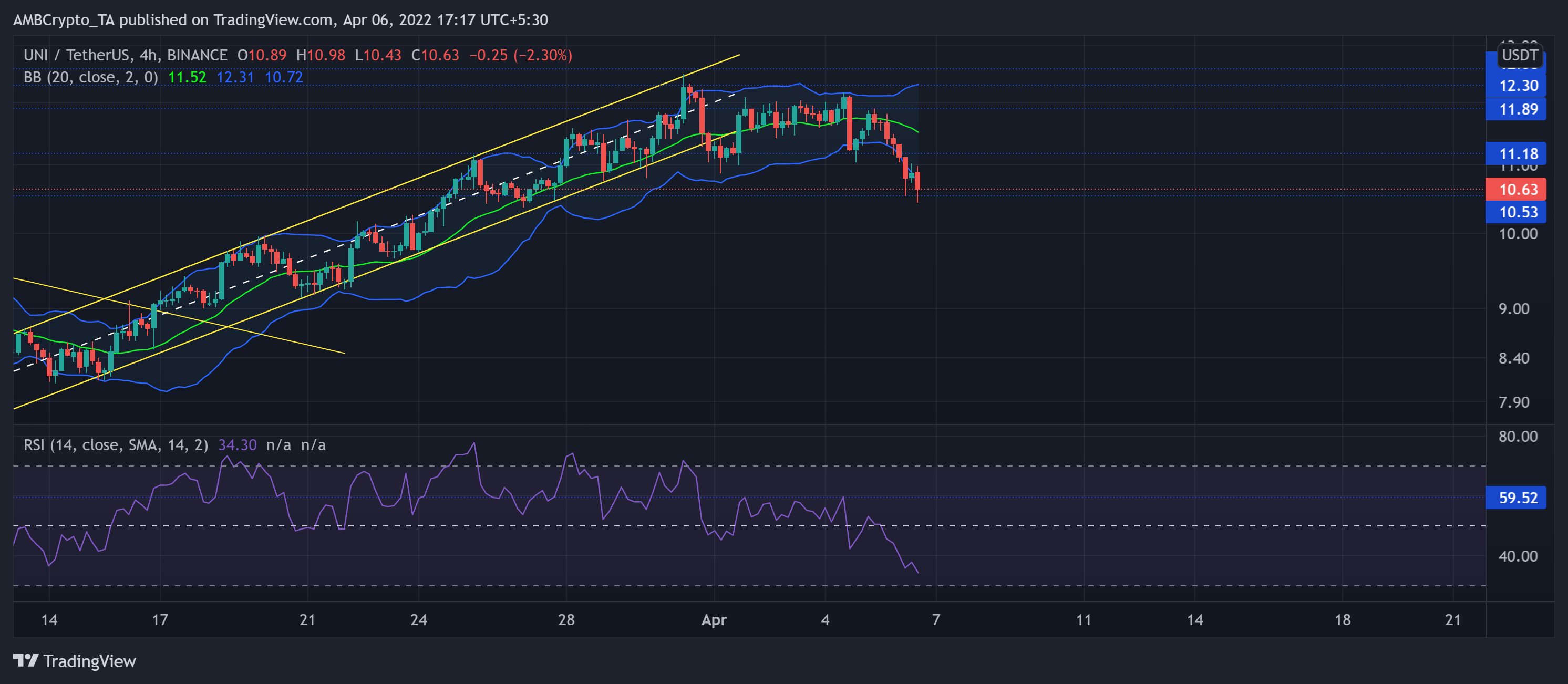Open the USDT currency selector
The width and height of the screenshot is (1568, 684).
1519,55
